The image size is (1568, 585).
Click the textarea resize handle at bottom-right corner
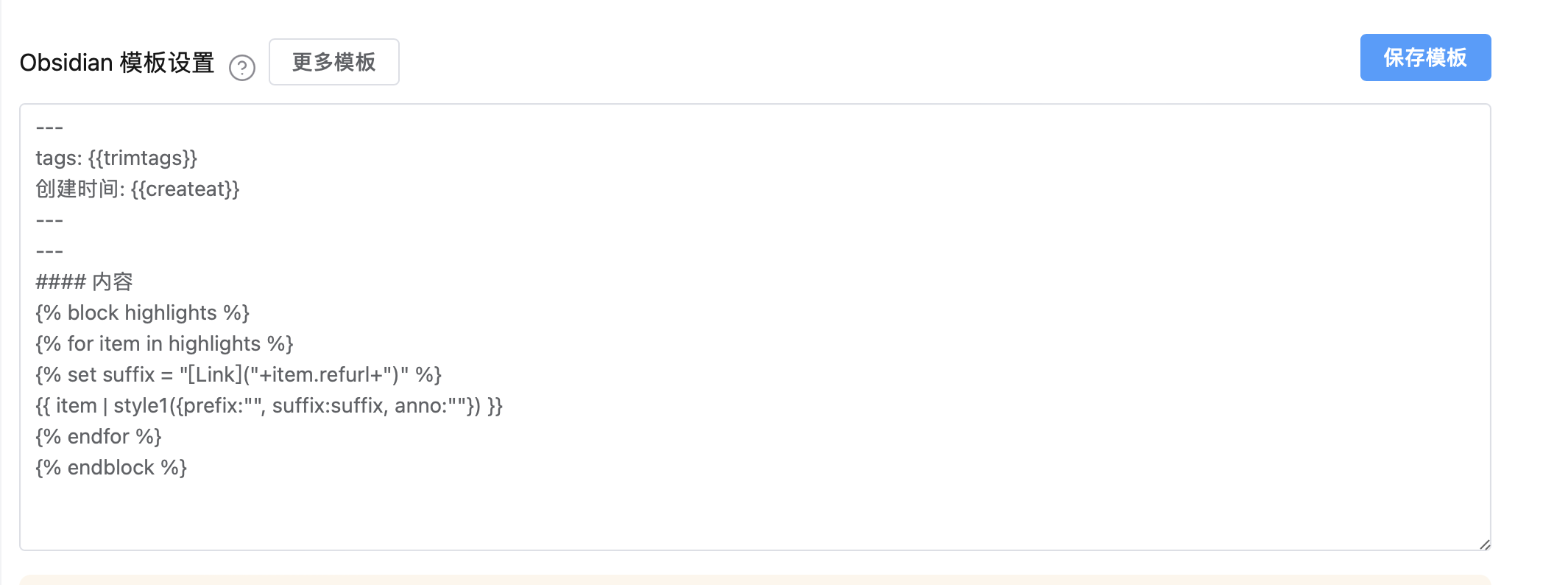coord(1484,544)
